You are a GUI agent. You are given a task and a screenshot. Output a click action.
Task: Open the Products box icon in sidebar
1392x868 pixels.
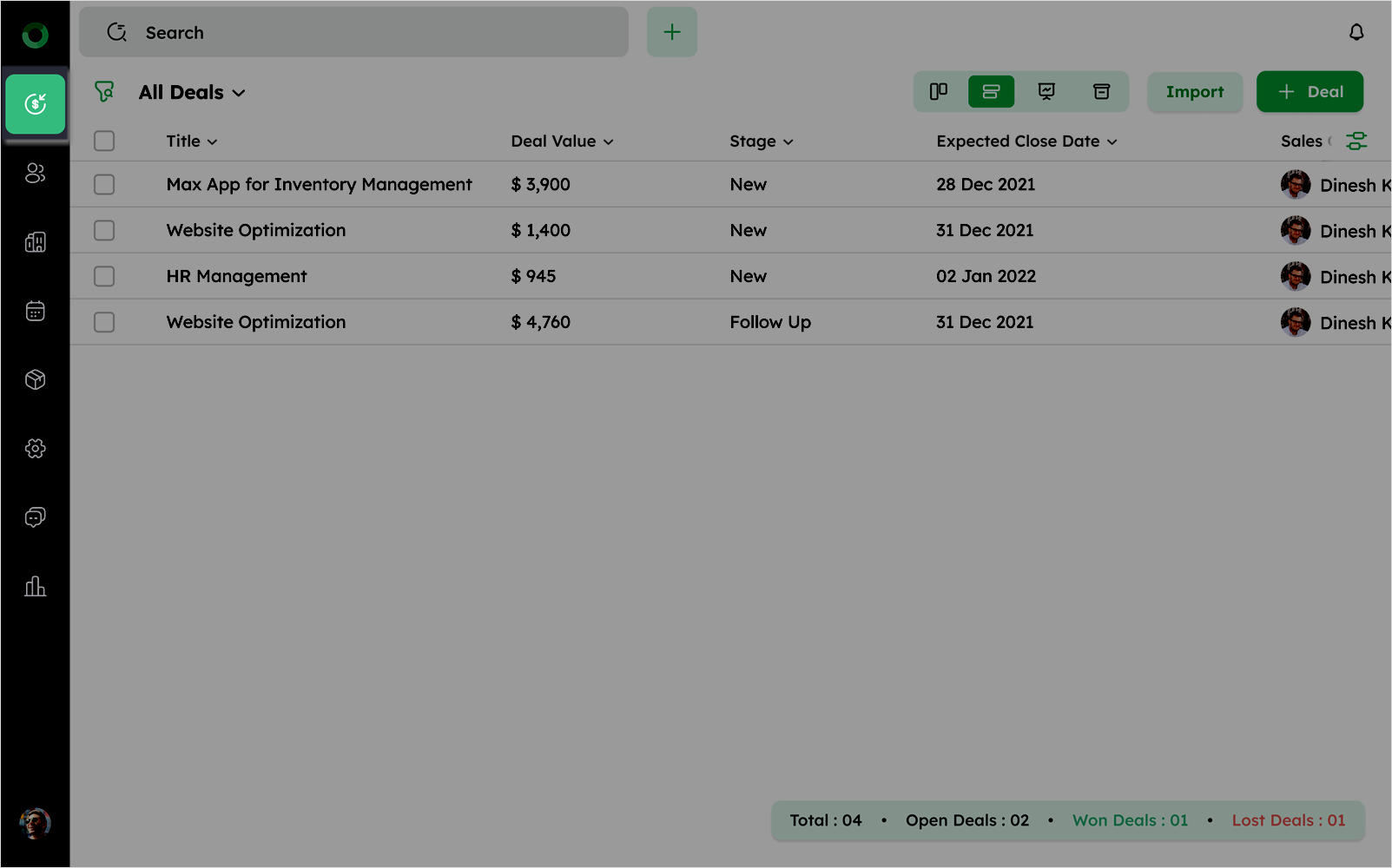[x=35, y=379]
